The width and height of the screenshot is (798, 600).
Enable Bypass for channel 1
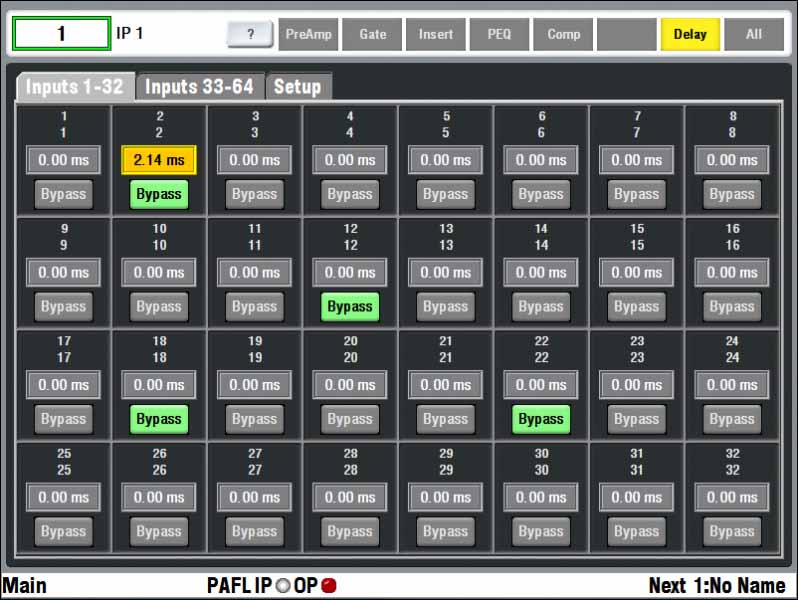(x=63, y=194)
